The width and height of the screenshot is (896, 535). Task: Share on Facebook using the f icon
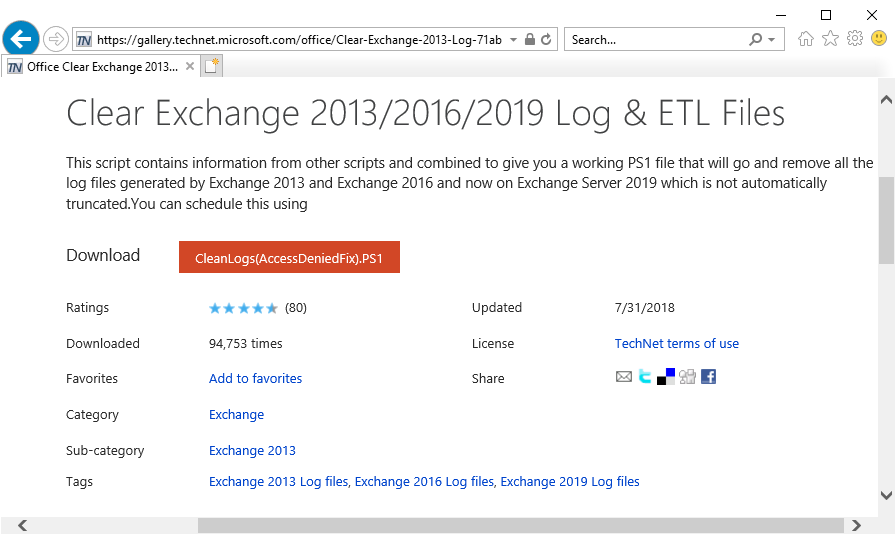pyautogui.click(x=709, y=377)
